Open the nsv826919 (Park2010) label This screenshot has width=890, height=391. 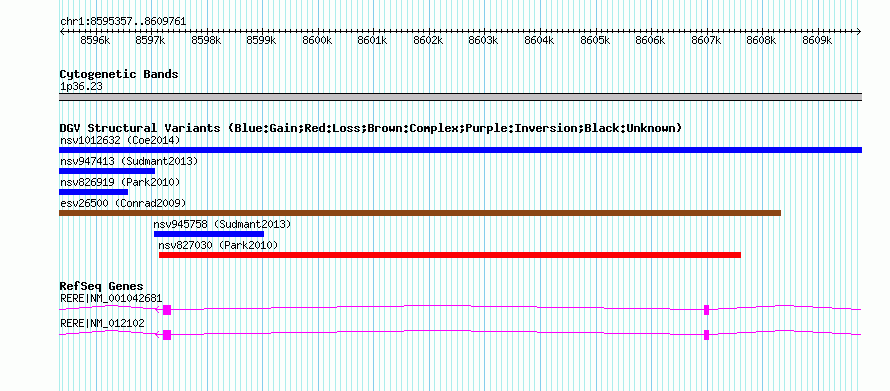click(x=120, y=182)
